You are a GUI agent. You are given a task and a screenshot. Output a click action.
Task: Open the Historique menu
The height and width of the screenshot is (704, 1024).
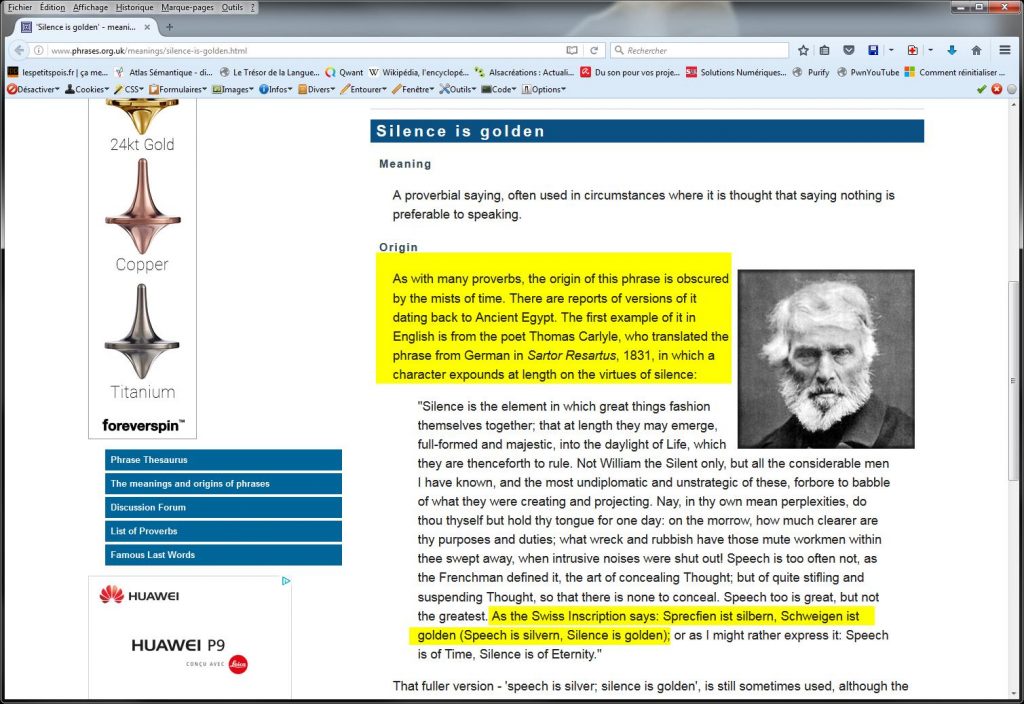[x=134, y=7]
